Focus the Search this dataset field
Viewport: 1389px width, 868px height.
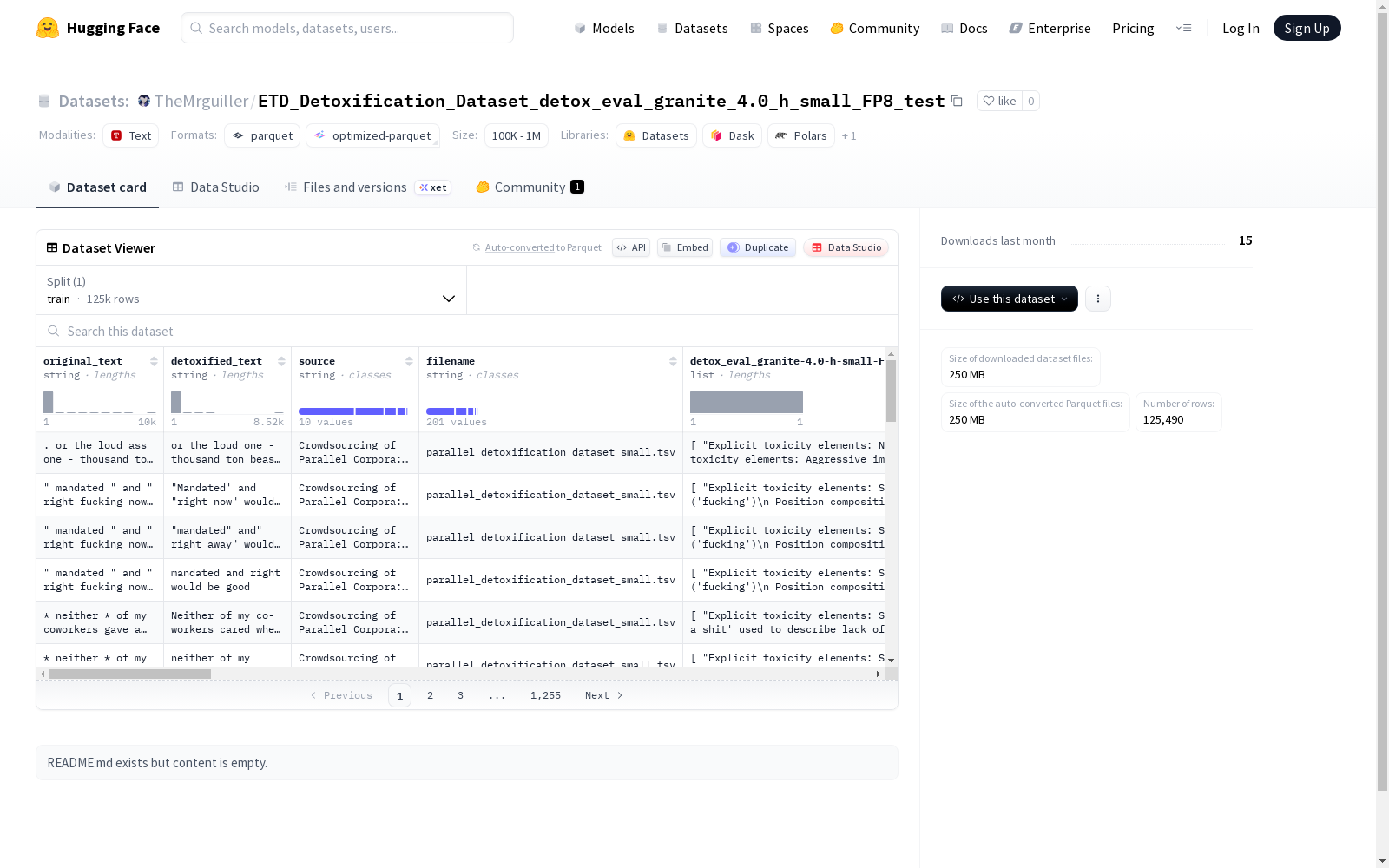(x=467, y=331)
